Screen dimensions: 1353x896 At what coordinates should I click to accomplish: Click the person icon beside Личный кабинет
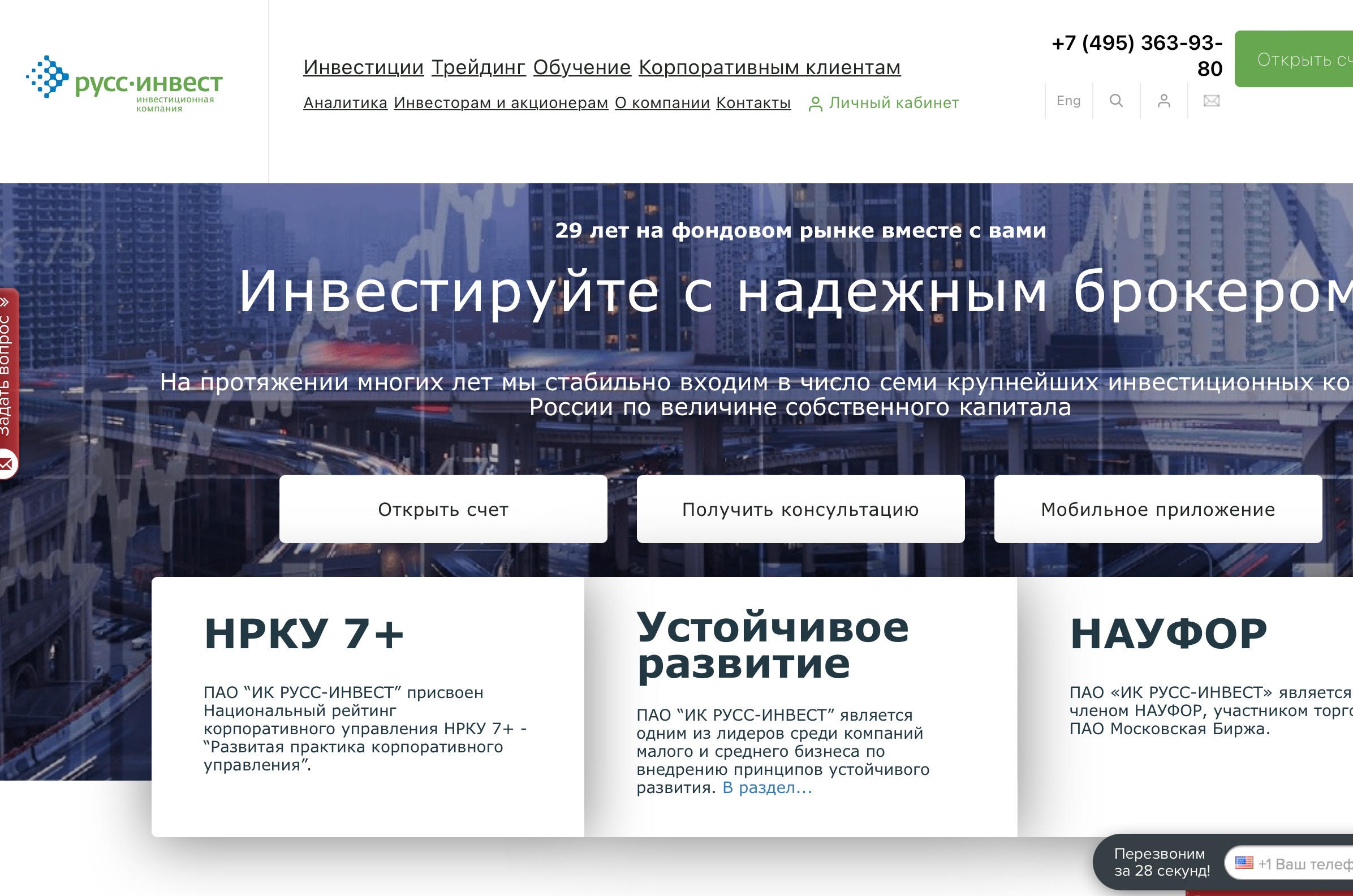click(815, 104)
